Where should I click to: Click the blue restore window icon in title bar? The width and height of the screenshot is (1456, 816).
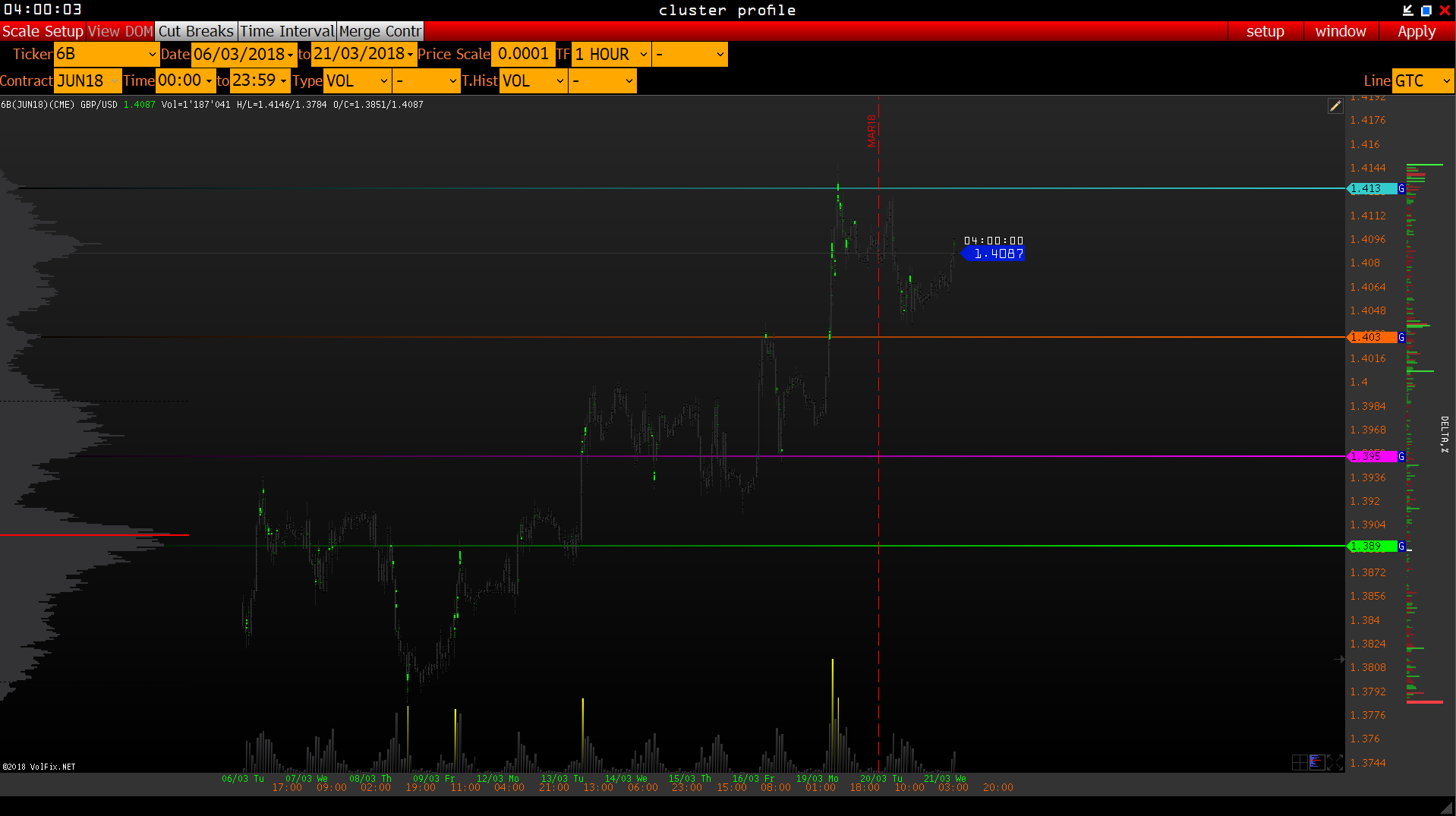click(x=1426, y=10)
